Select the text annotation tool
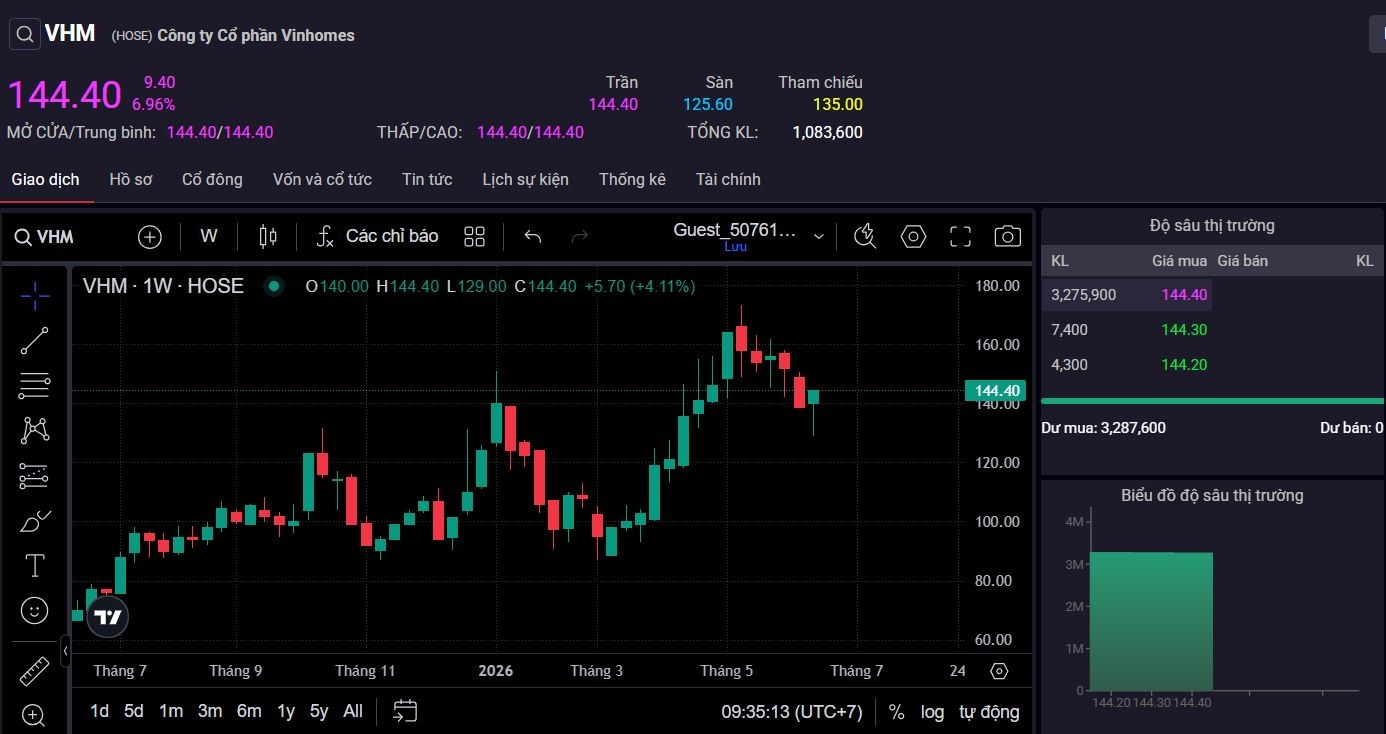1386x734 pixels. coord(34,565)
